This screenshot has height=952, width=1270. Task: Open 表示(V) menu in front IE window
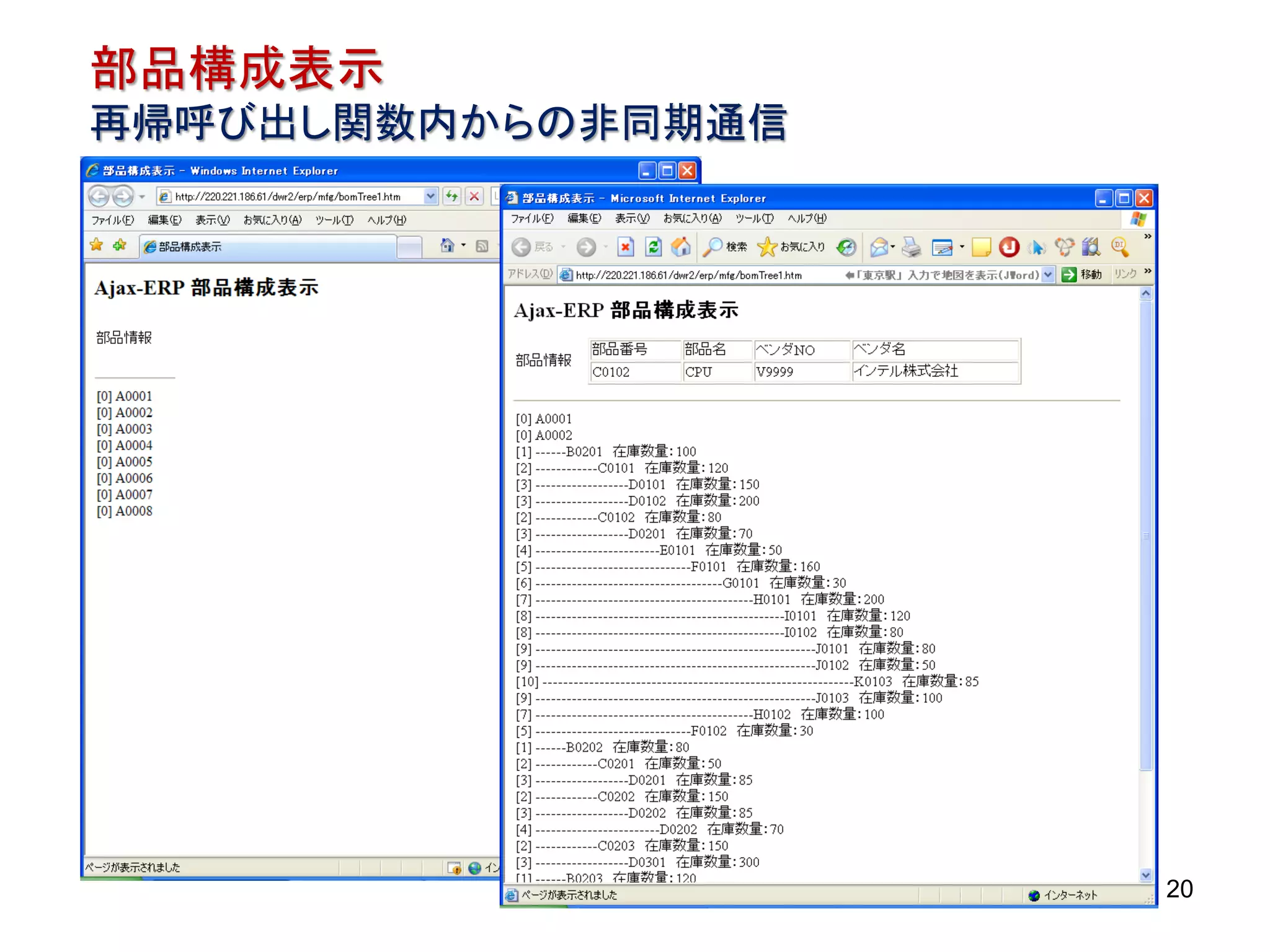(632, 218)
